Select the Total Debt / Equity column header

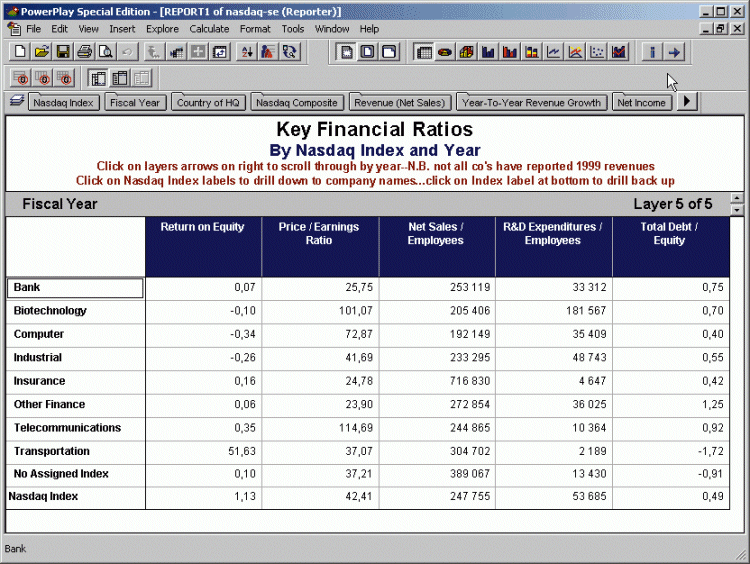click(670, 246)
